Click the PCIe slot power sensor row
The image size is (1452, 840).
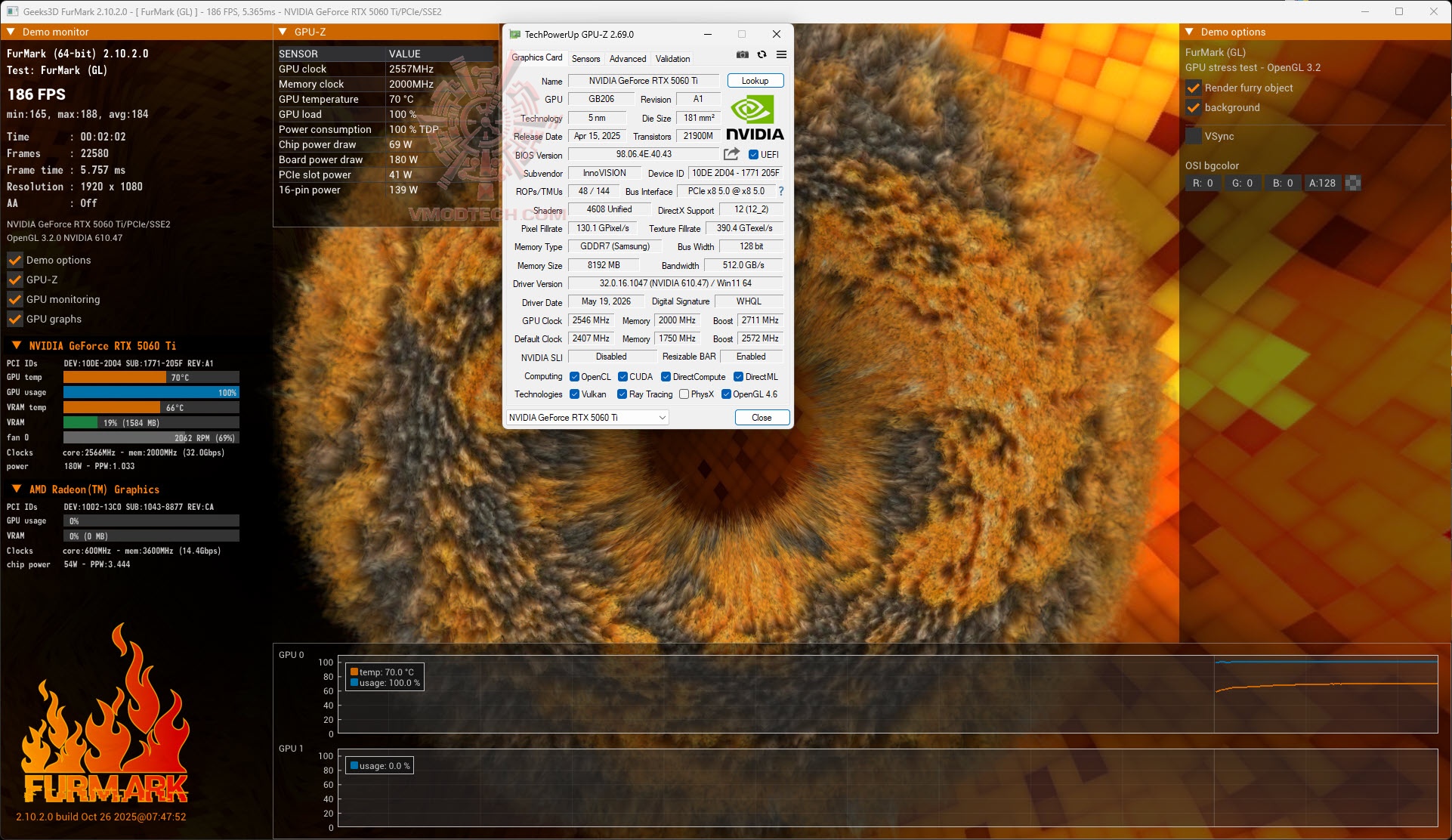coord(385,174)
